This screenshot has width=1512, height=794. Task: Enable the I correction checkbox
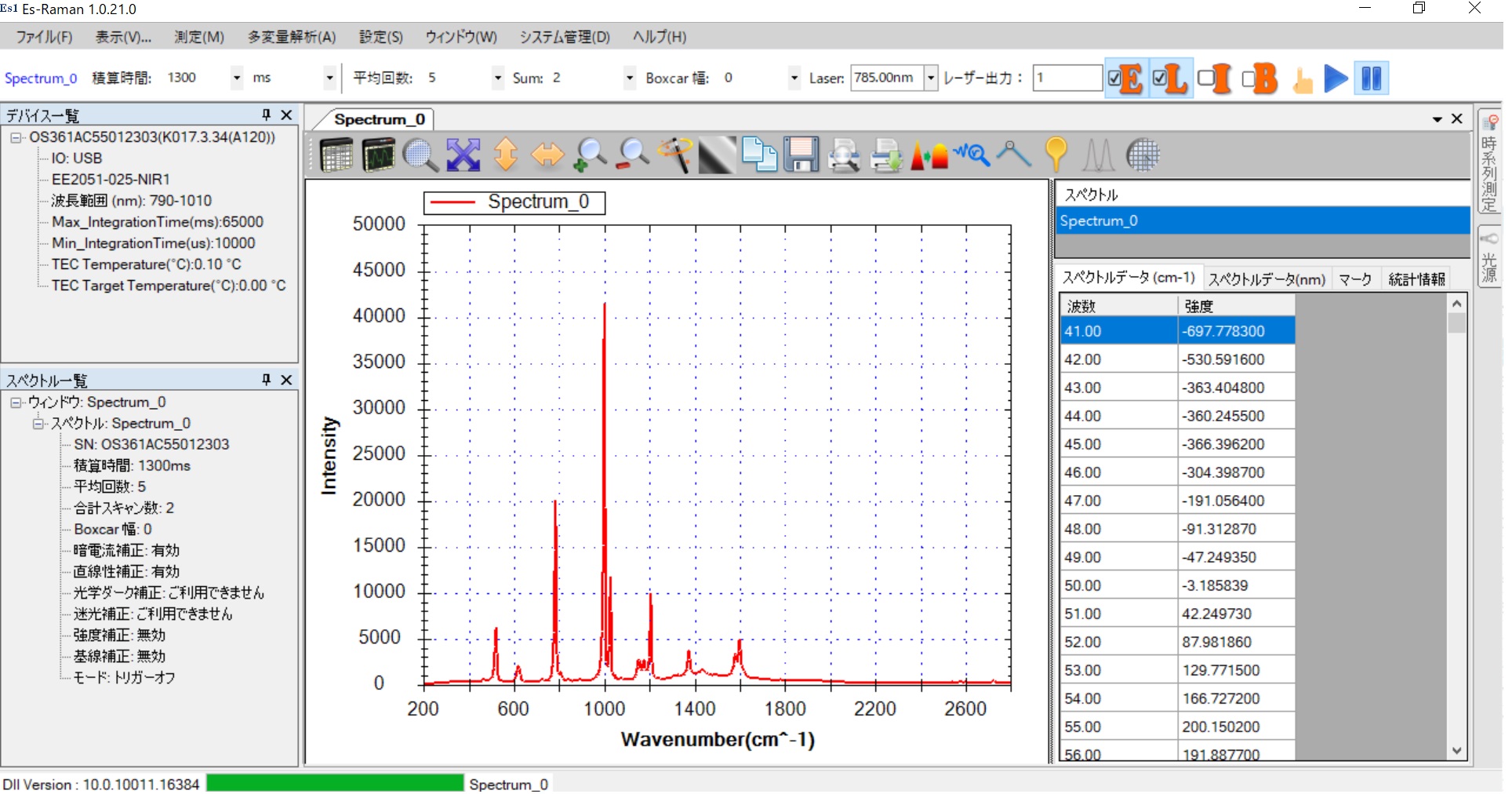(1205, 78)
